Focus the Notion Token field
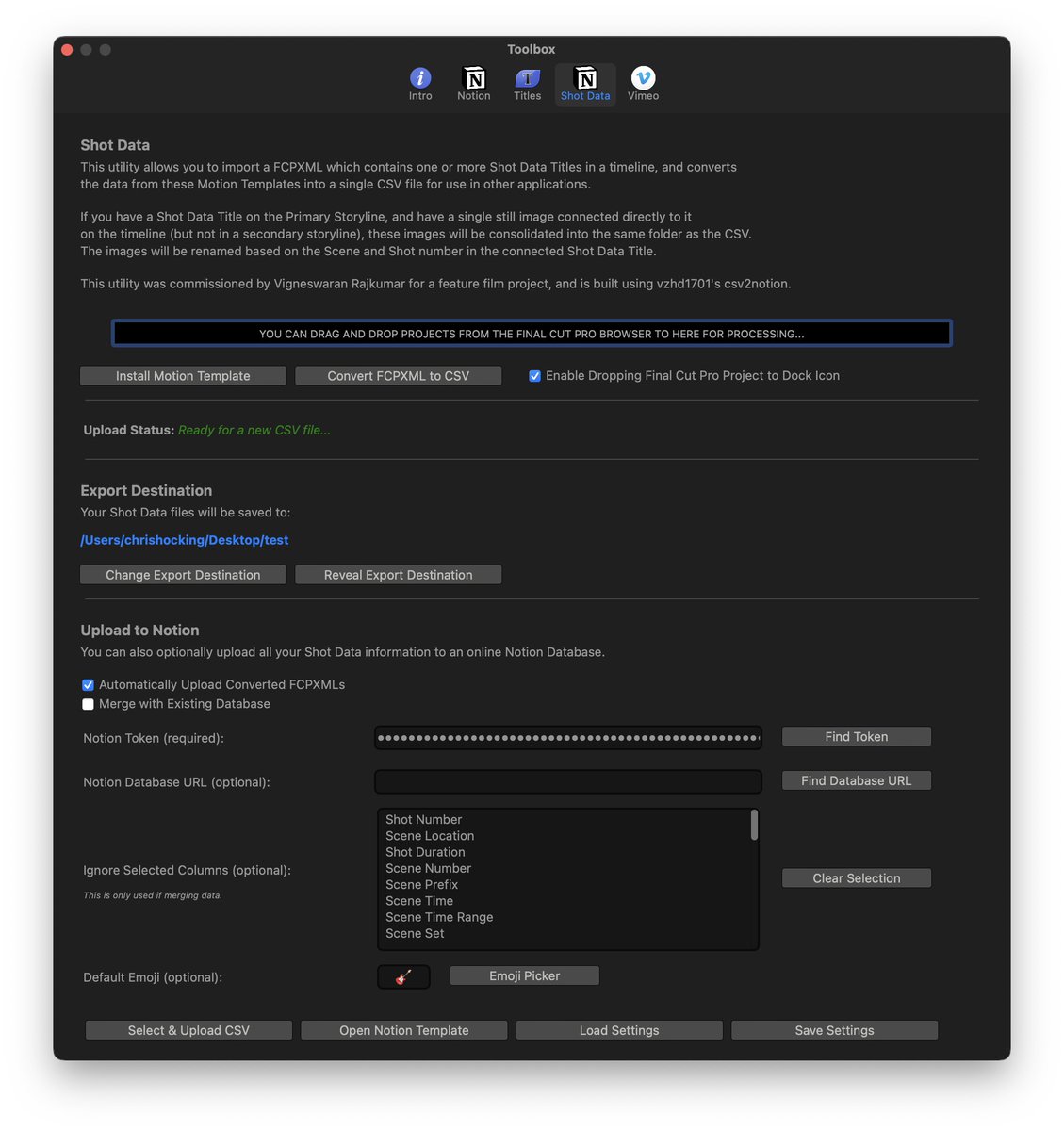This screenshot has height=1131, width=1064. tap(568, 738)
